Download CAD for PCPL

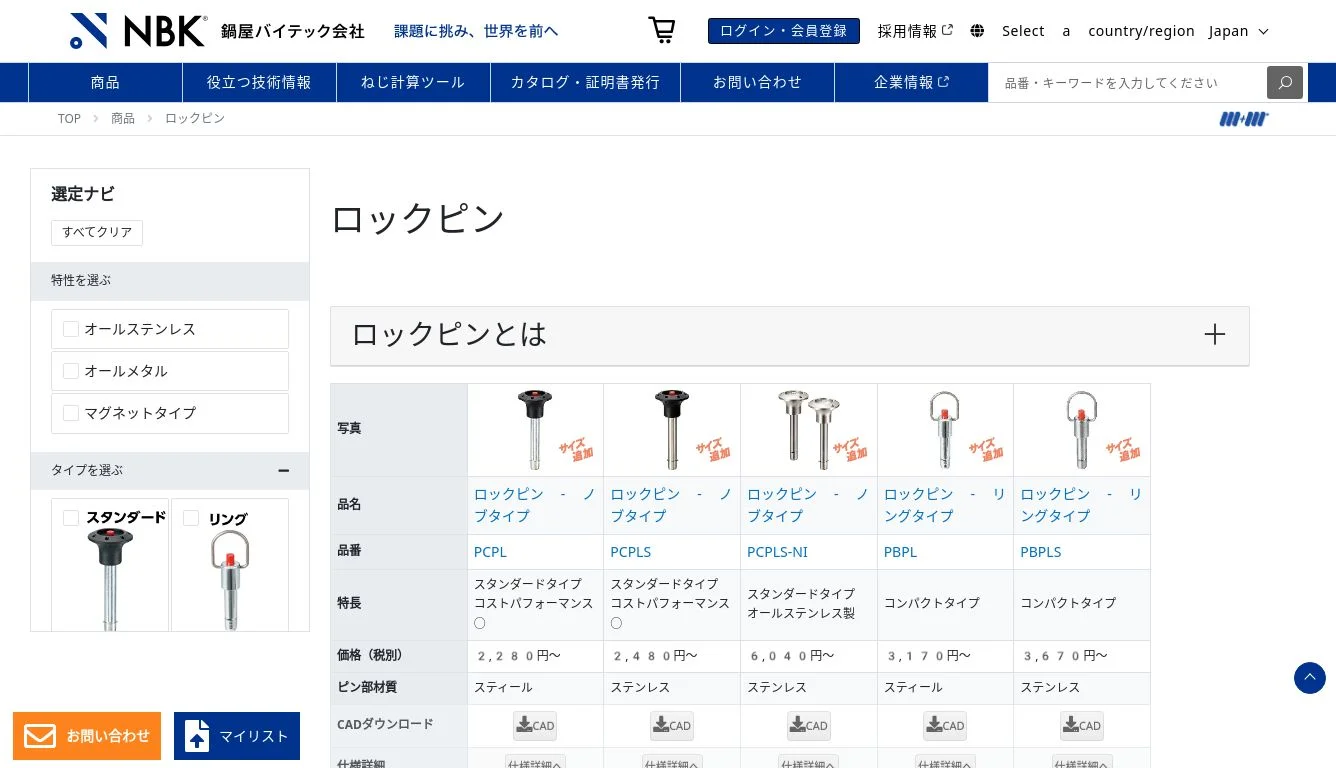pyautogui.click(x=535, y=726)
